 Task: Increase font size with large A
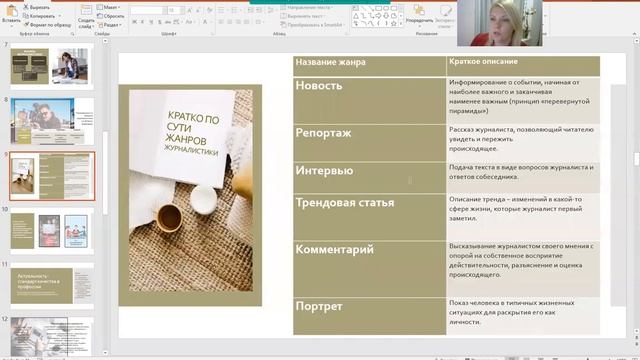pyautogui.click(x=190, y=10)
